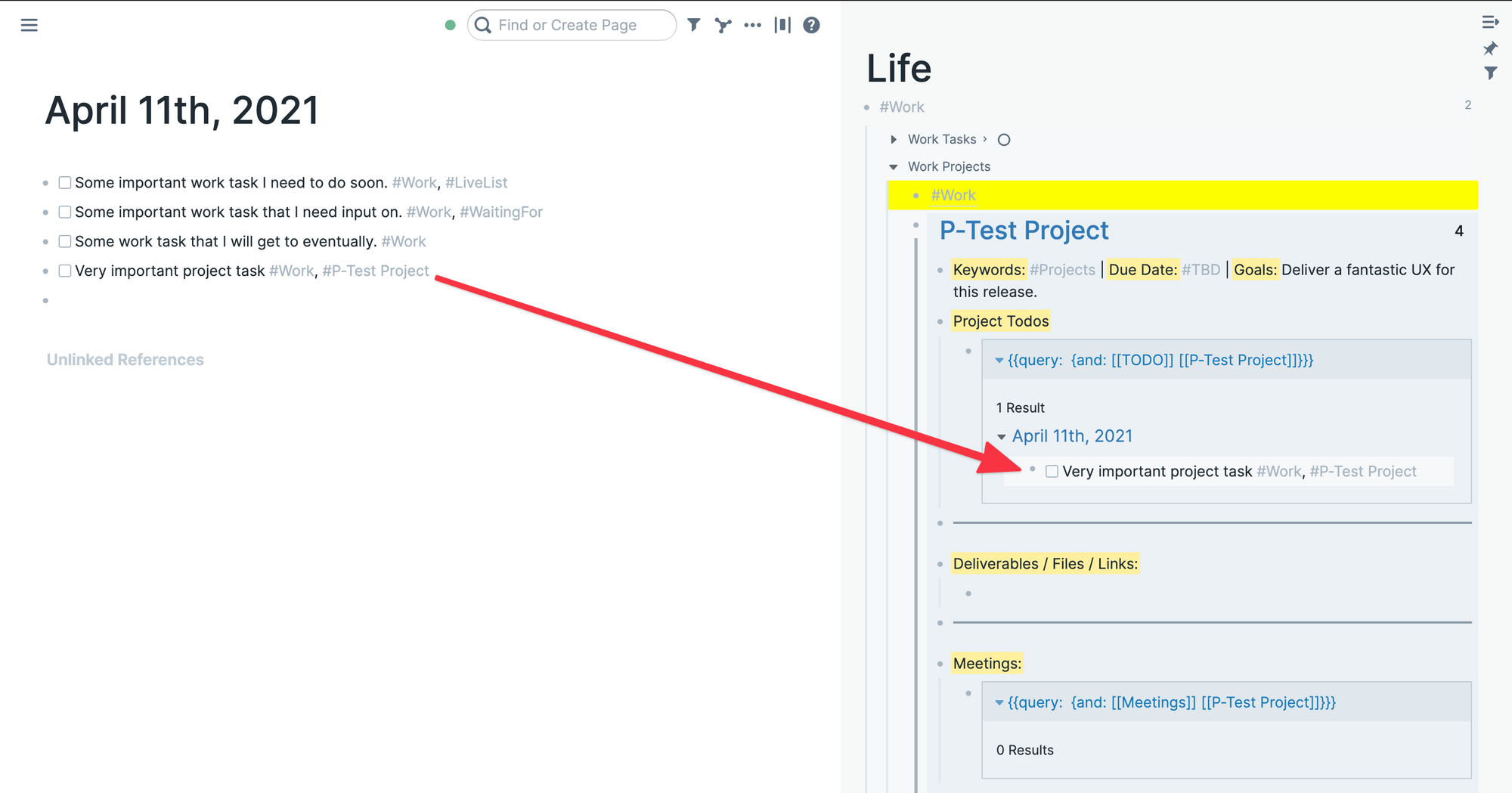This screenshot has width=1512, height=793.
Task: Click the filter icon next to search bar
Action: tap(693, 25)
